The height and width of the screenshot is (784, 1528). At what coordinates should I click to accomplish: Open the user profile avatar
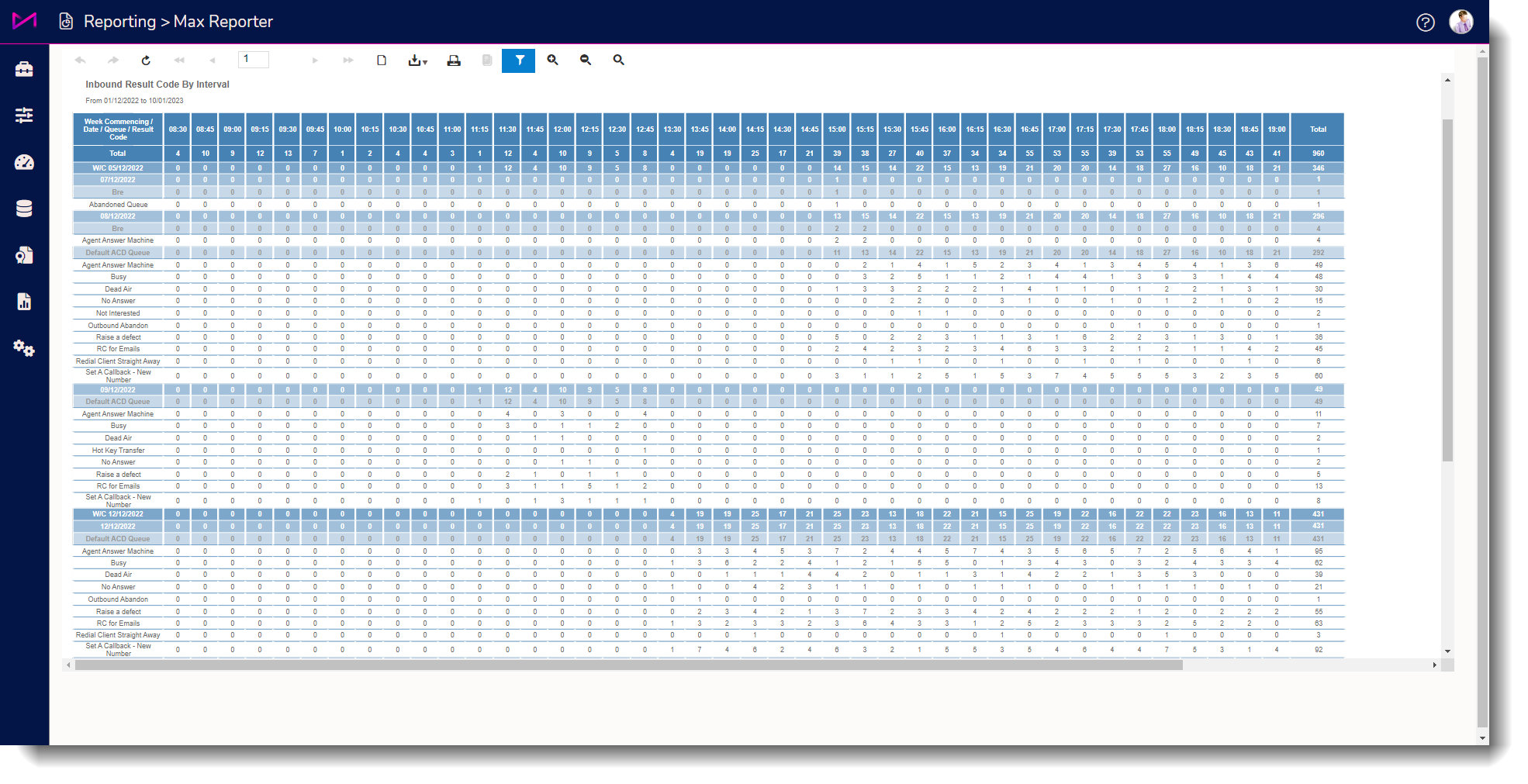click(1461, 22)
